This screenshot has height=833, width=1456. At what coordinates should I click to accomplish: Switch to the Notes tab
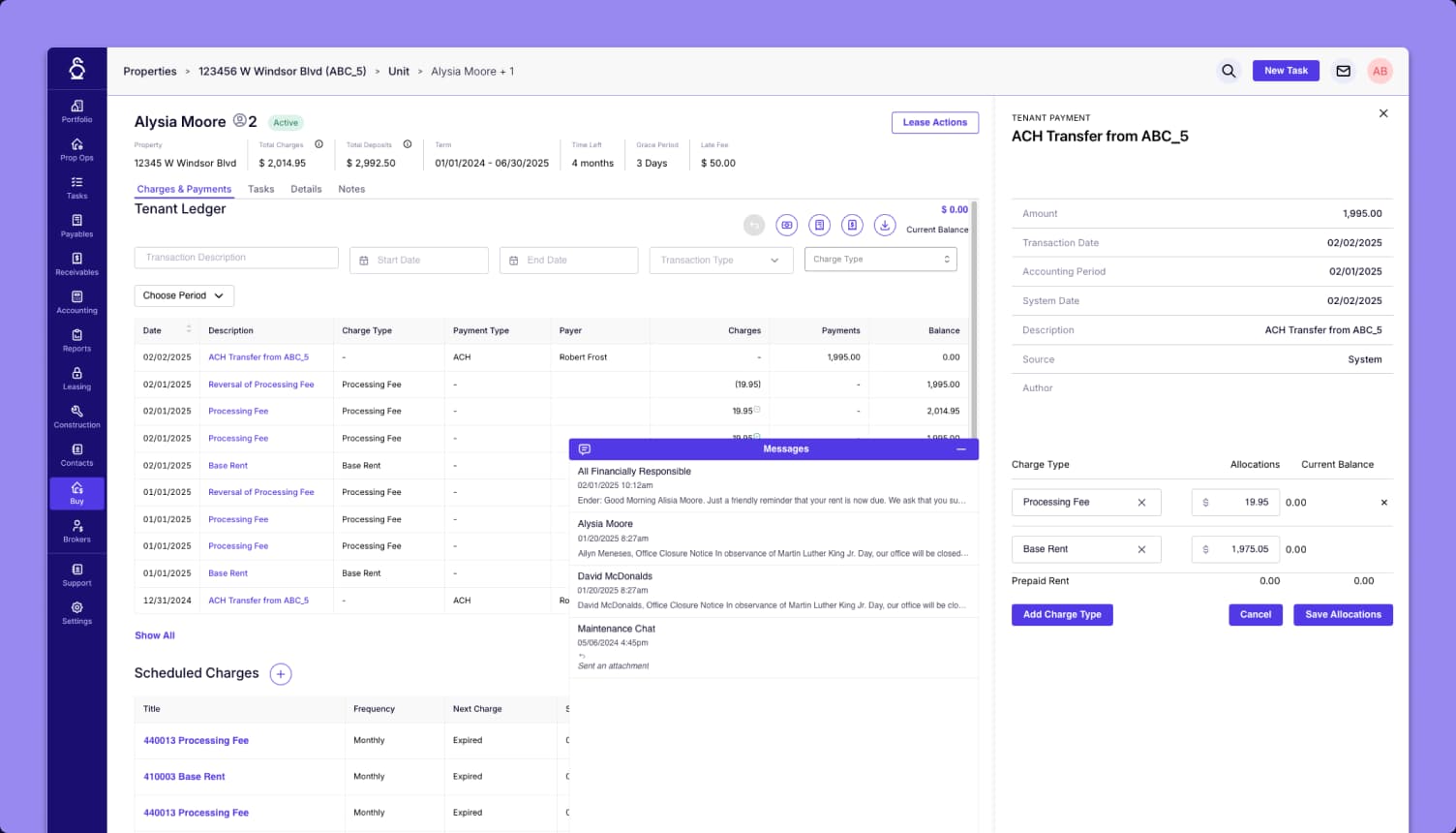pyautogui.click(x=350, y=189)
